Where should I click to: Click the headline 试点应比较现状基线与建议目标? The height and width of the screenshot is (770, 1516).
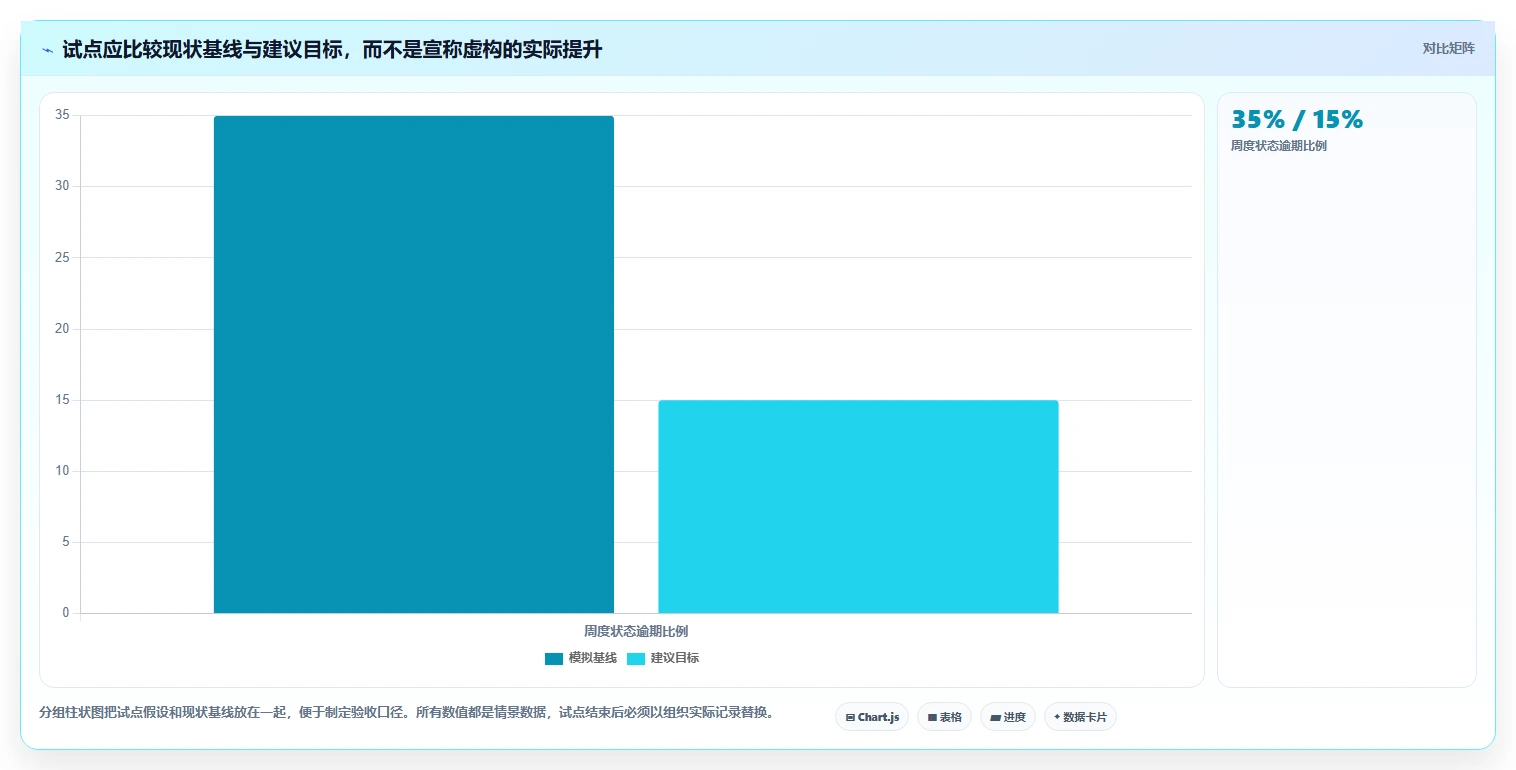point(201,50)
